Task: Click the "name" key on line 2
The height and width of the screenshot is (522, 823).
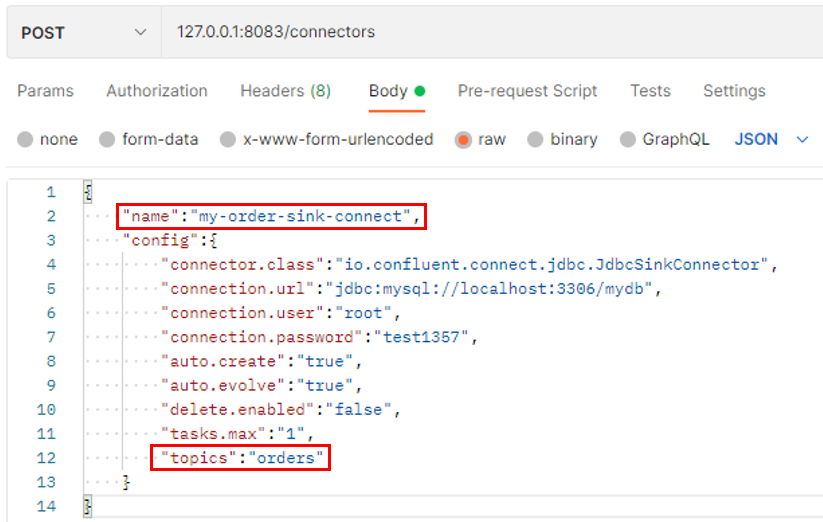Action: (x=151, y=216)
